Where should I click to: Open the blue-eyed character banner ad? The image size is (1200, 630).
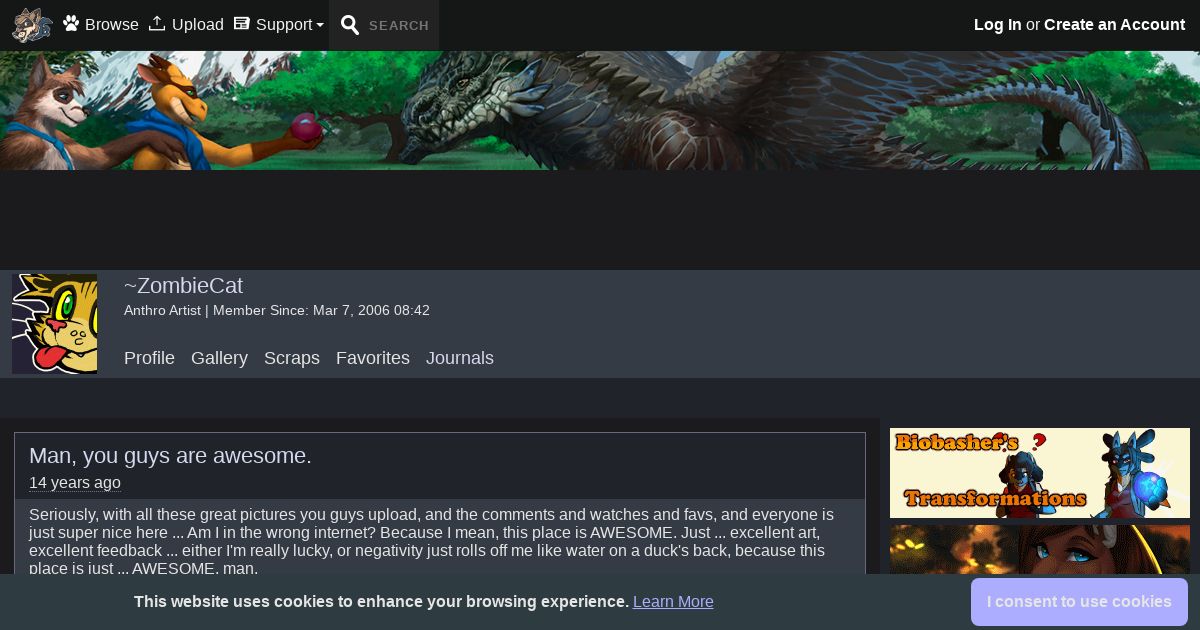coord(1040,550)
